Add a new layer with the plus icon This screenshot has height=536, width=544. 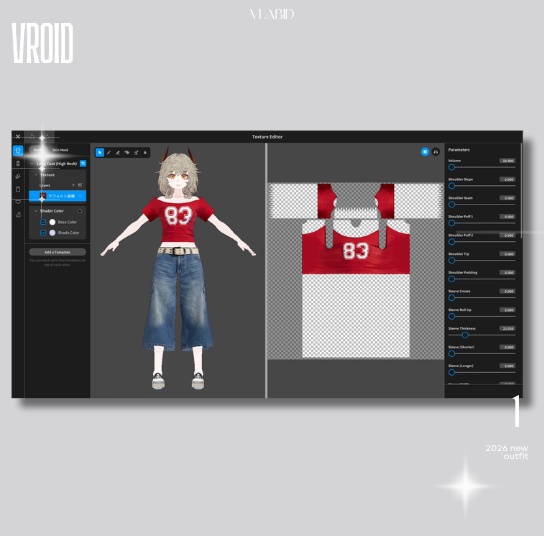(73, 185)
